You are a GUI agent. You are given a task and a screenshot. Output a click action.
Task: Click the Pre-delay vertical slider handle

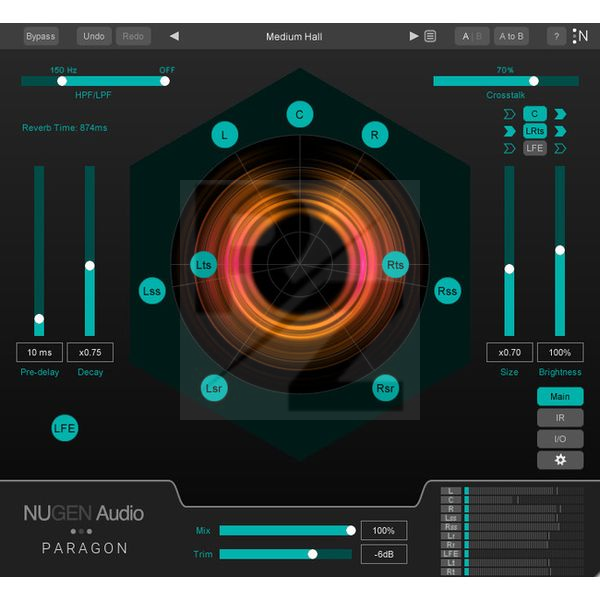click(x=39, y=318)
